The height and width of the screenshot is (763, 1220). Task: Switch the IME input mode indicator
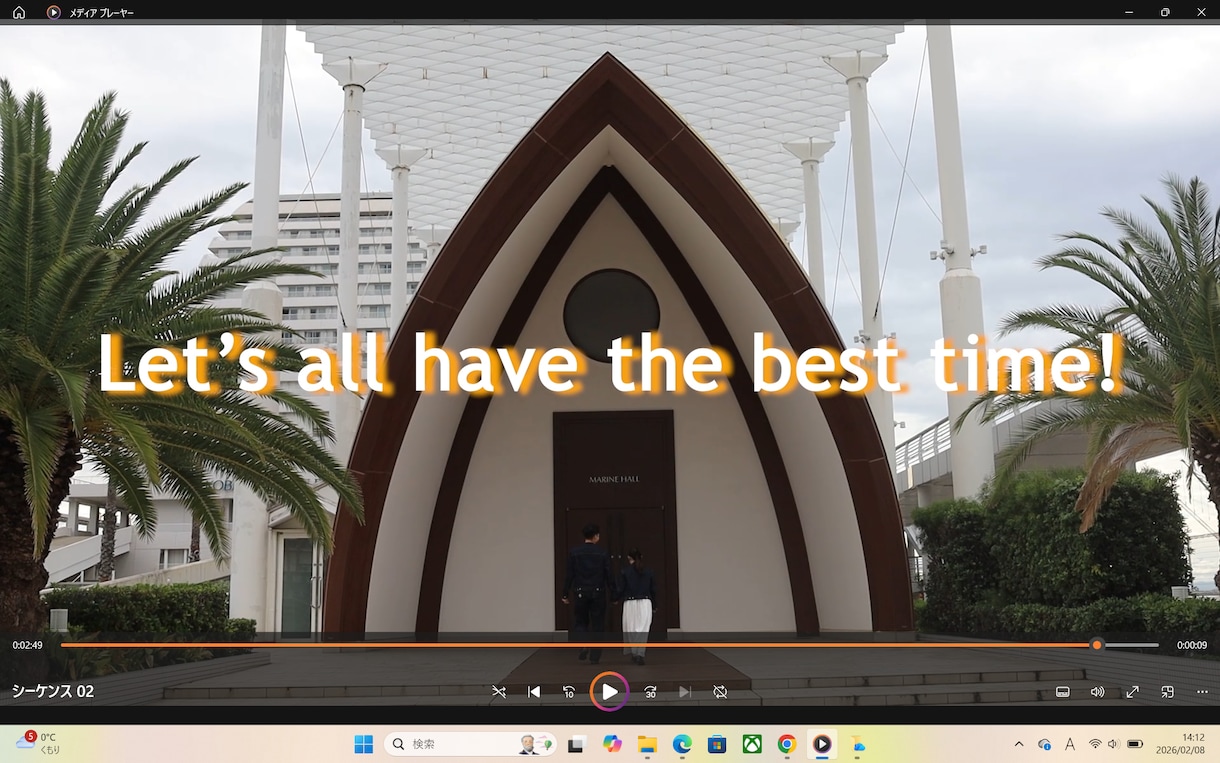(1070, 744)
